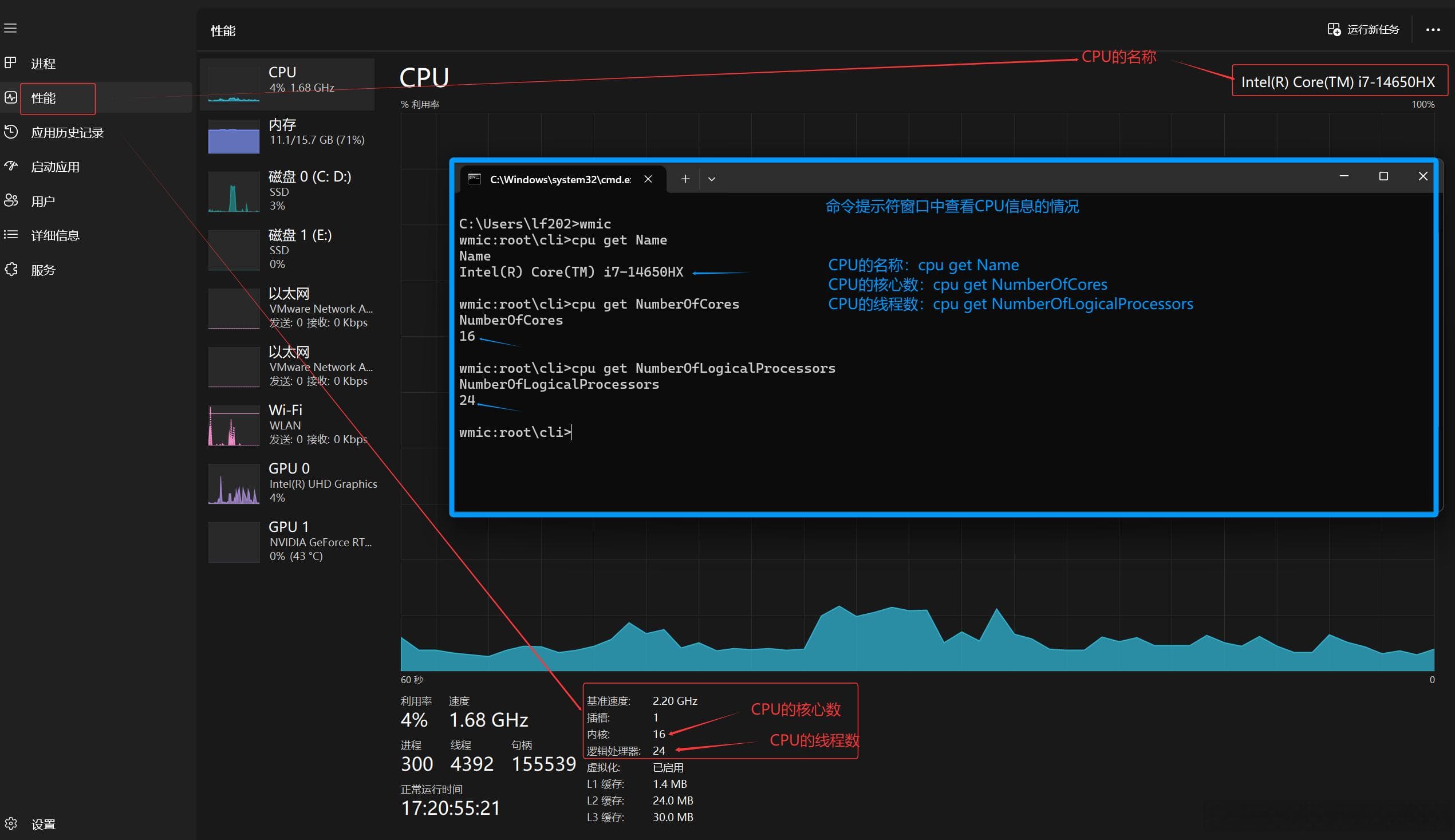
Task: Click the Intel(R) Core(TM) i7-14650HX name label
Action: 1338,82
